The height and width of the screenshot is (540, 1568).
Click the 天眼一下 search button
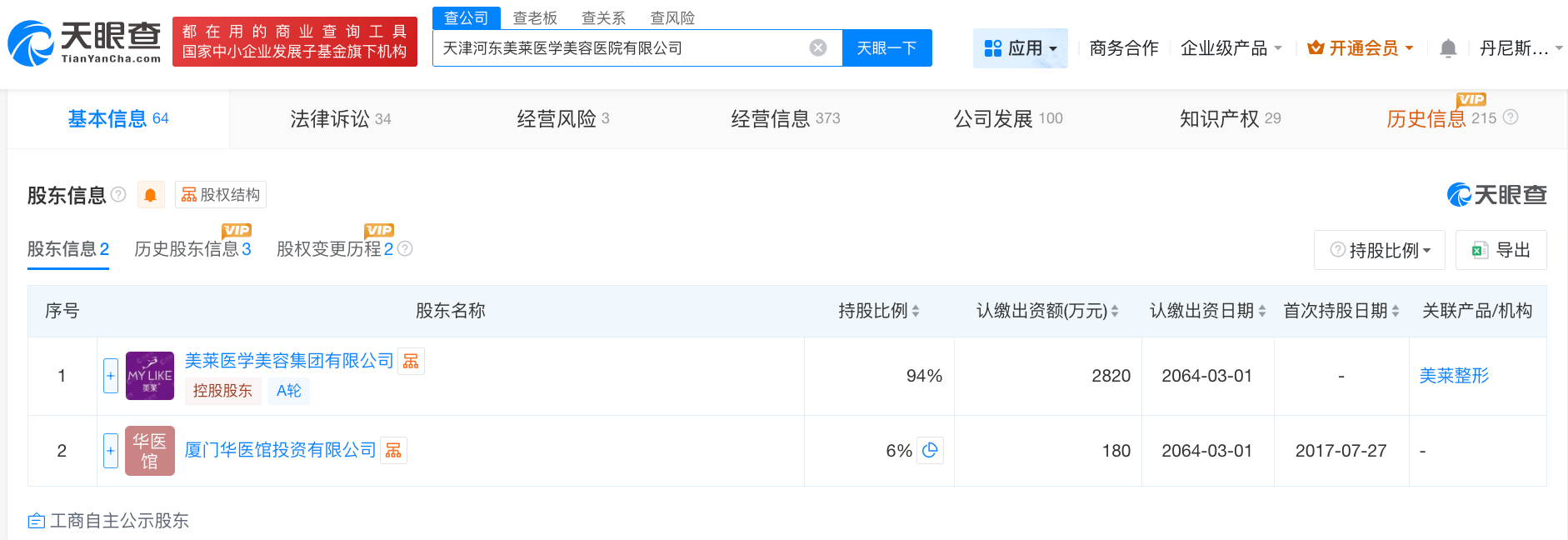click(x=886, y=47)
